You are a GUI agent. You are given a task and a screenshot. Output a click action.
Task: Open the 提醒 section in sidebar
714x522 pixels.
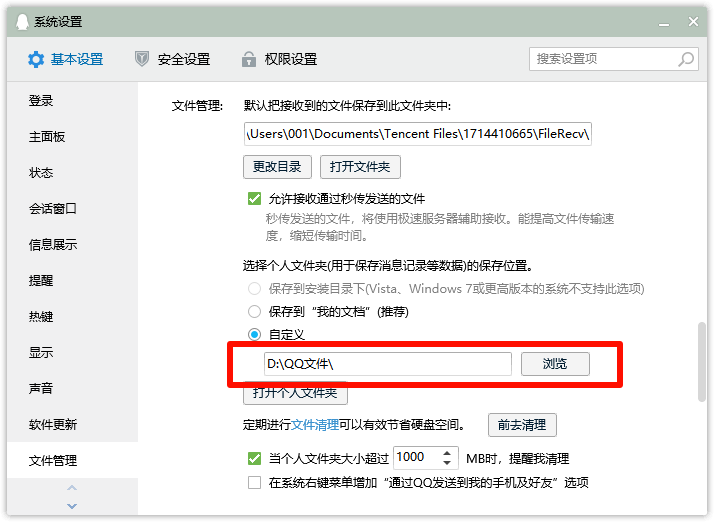click(x=72, y=281)
